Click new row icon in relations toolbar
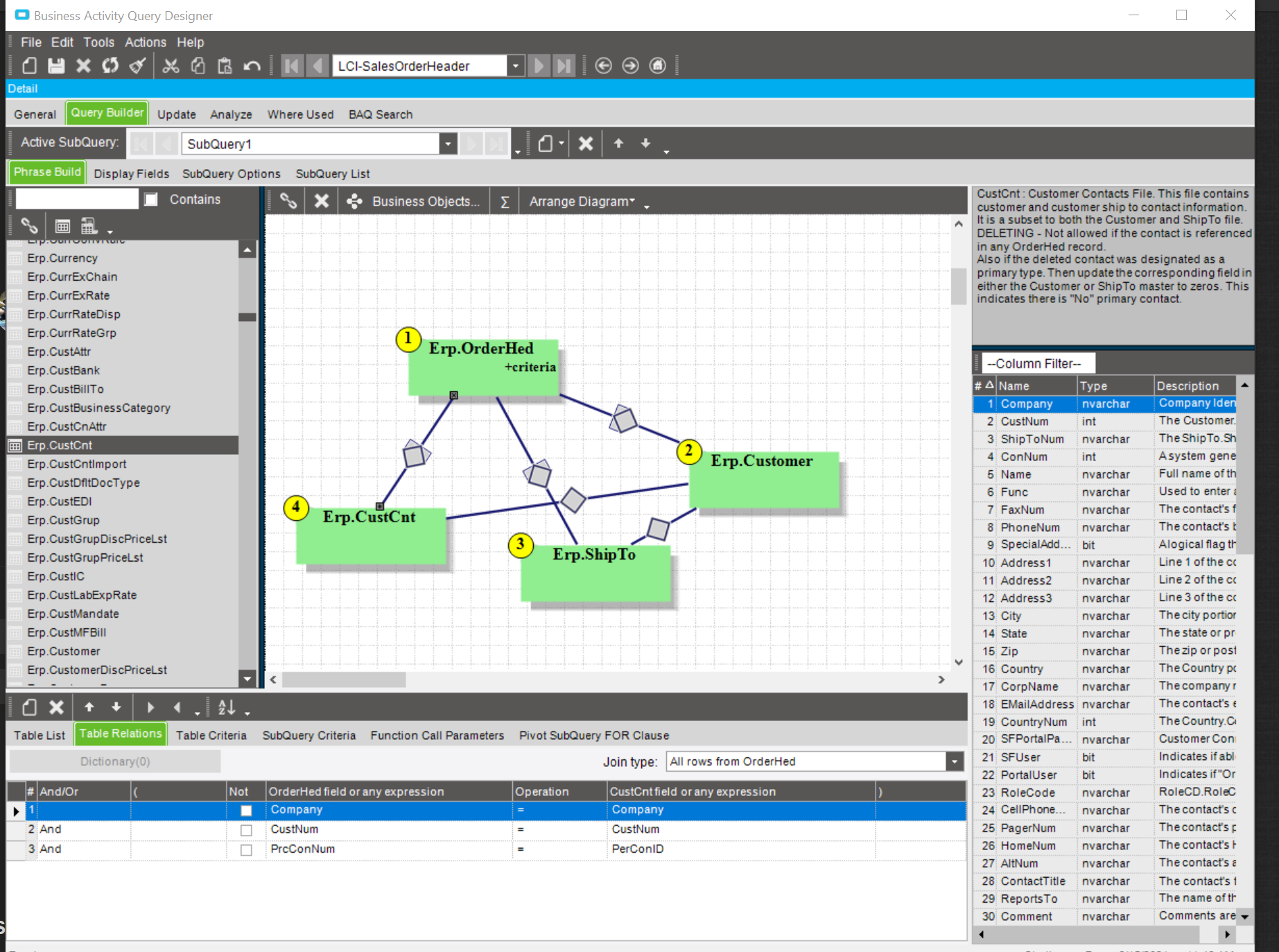Image resolution: width=1279 pixels, height=952 pixels. [x=29, y=707]
